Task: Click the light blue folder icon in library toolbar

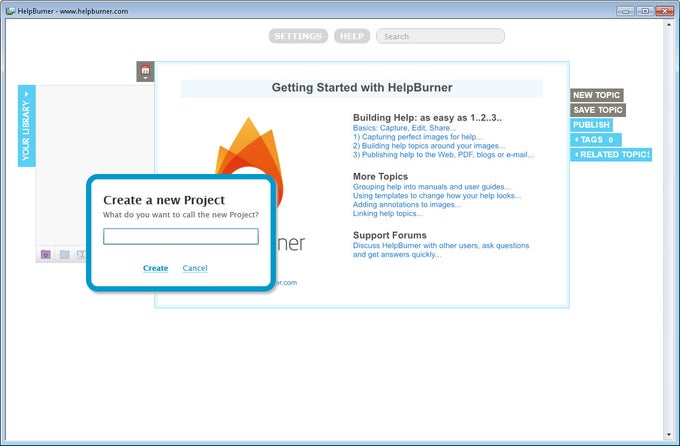Action: pyautogui.click(x=65, y=254)
